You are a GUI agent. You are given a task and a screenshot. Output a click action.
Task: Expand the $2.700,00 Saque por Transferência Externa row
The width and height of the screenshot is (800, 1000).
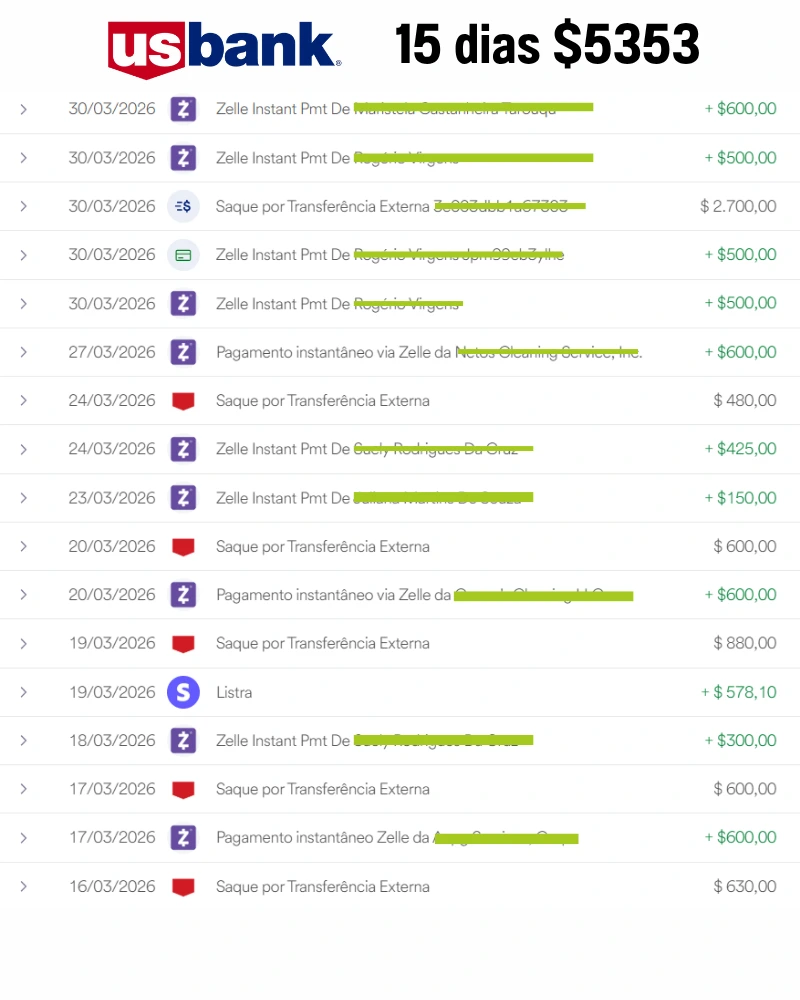point(24,206)
